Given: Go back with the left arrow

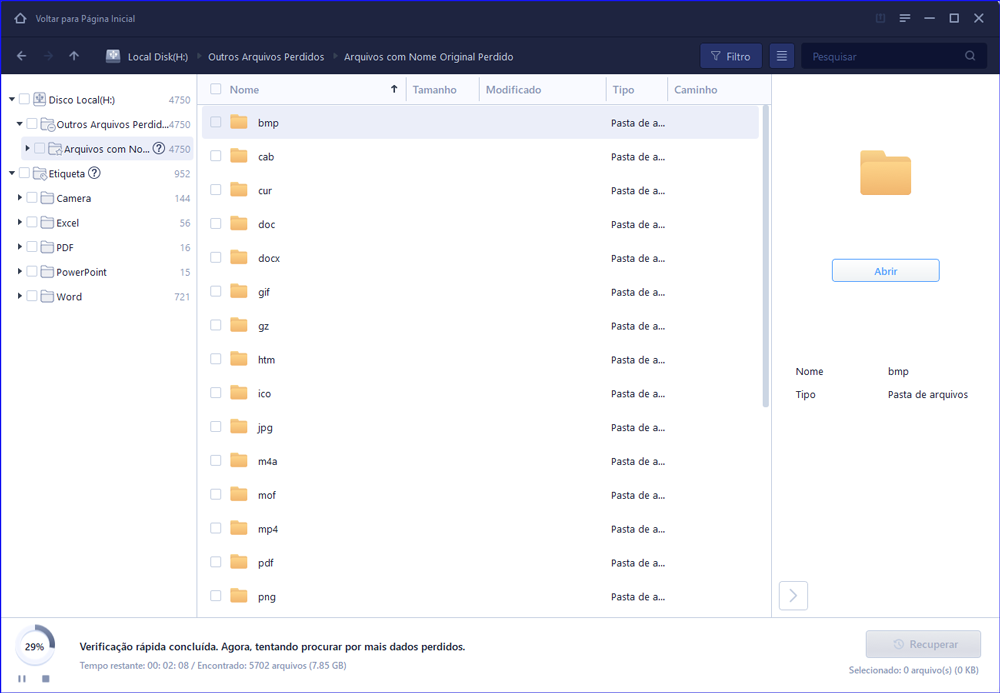Looking at the screenshot, I should click(22, 56).
